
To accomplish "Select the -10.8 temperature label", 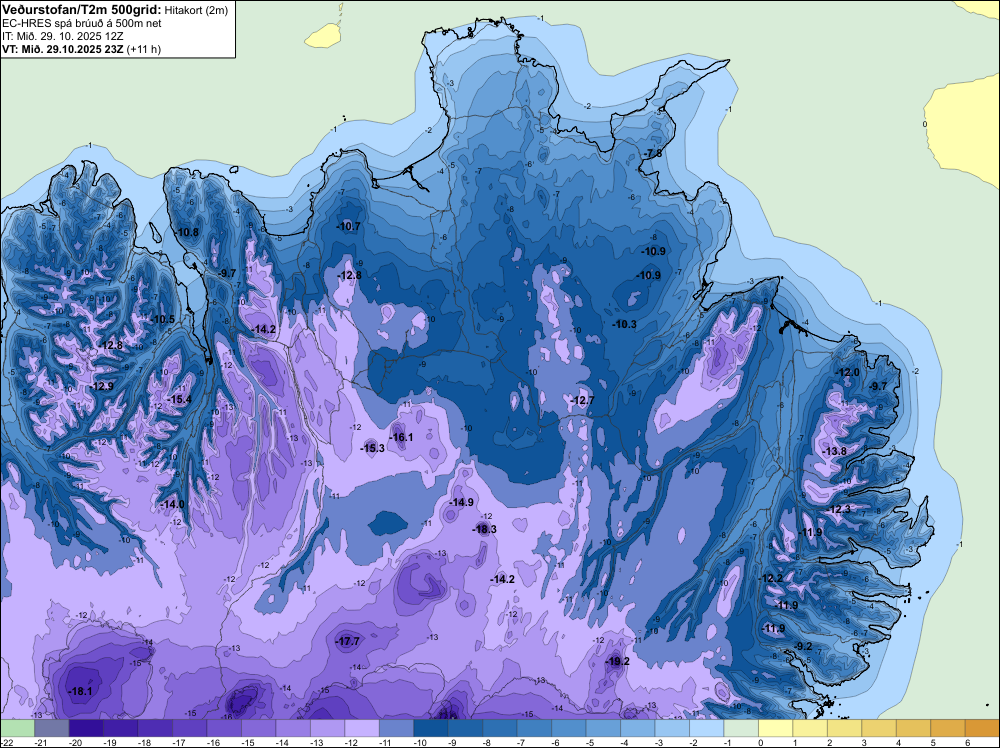I will pyautogui.click(x=187, y=233).
